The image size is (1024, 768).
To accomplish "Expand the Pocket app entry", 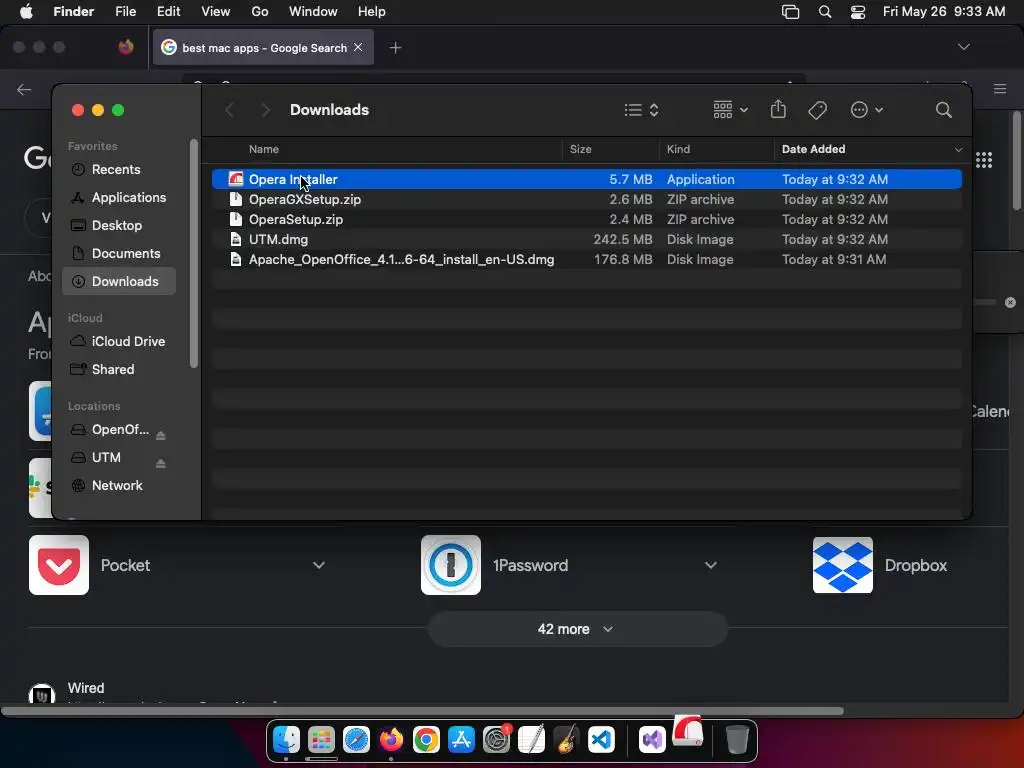I will click(x=319, y=565).
